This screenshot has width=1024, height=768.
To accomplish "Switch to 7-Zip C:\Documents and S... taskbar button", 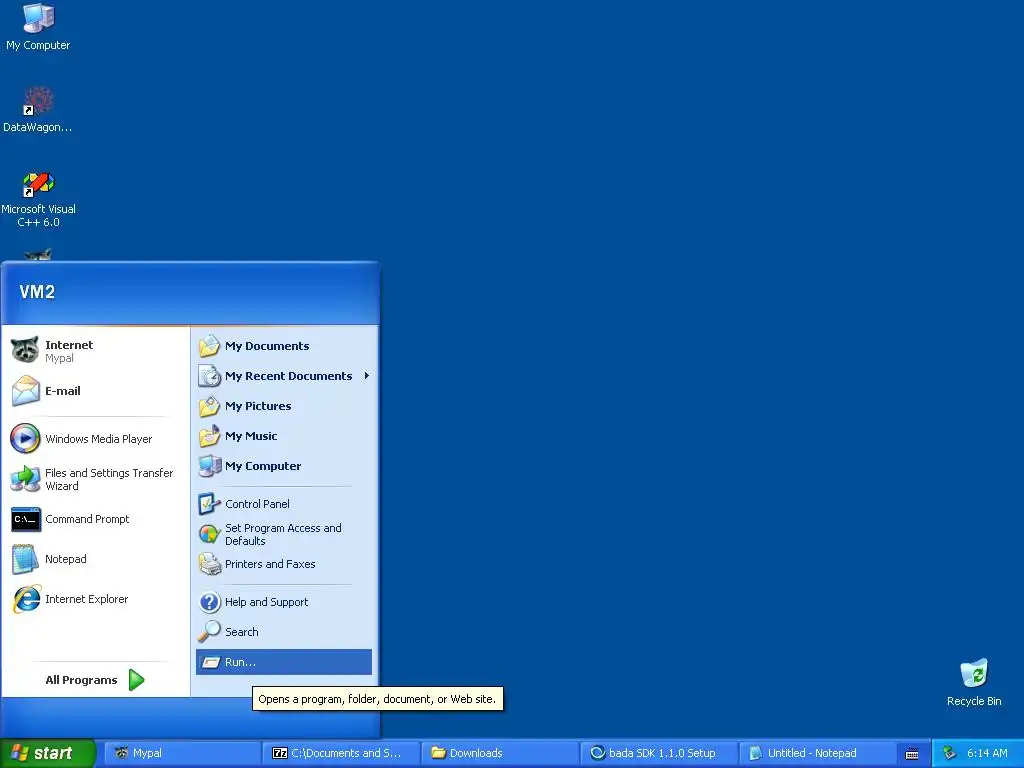I will pyautogui.click(x=340, y=753).
